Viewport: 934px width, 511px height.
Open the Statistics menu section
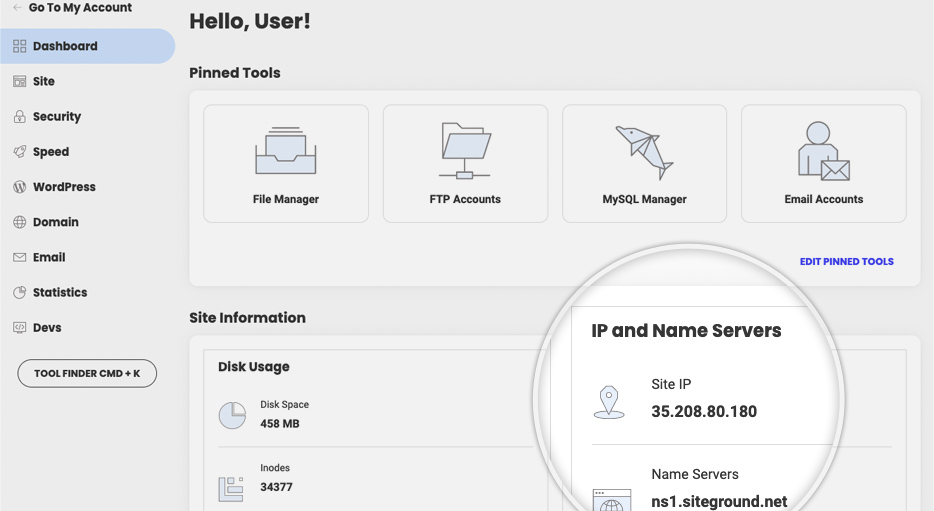pyautogui.click(x=60, y=292)
